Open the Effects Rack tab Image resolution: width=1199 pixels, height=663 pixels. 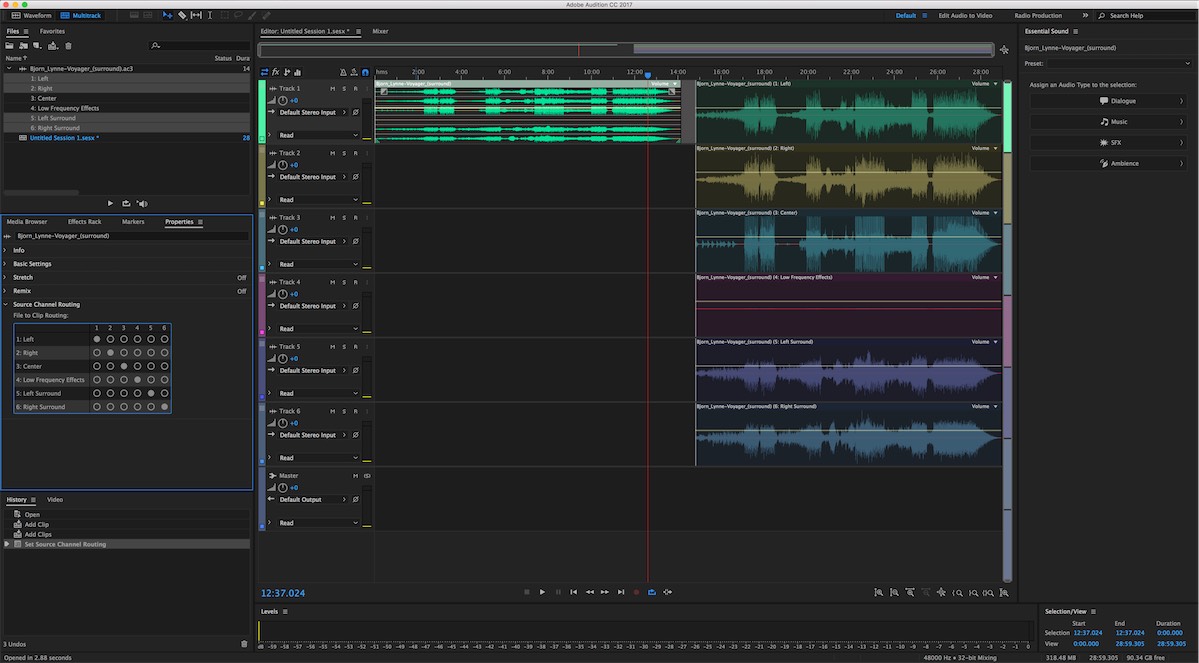(x=84, y=222)
